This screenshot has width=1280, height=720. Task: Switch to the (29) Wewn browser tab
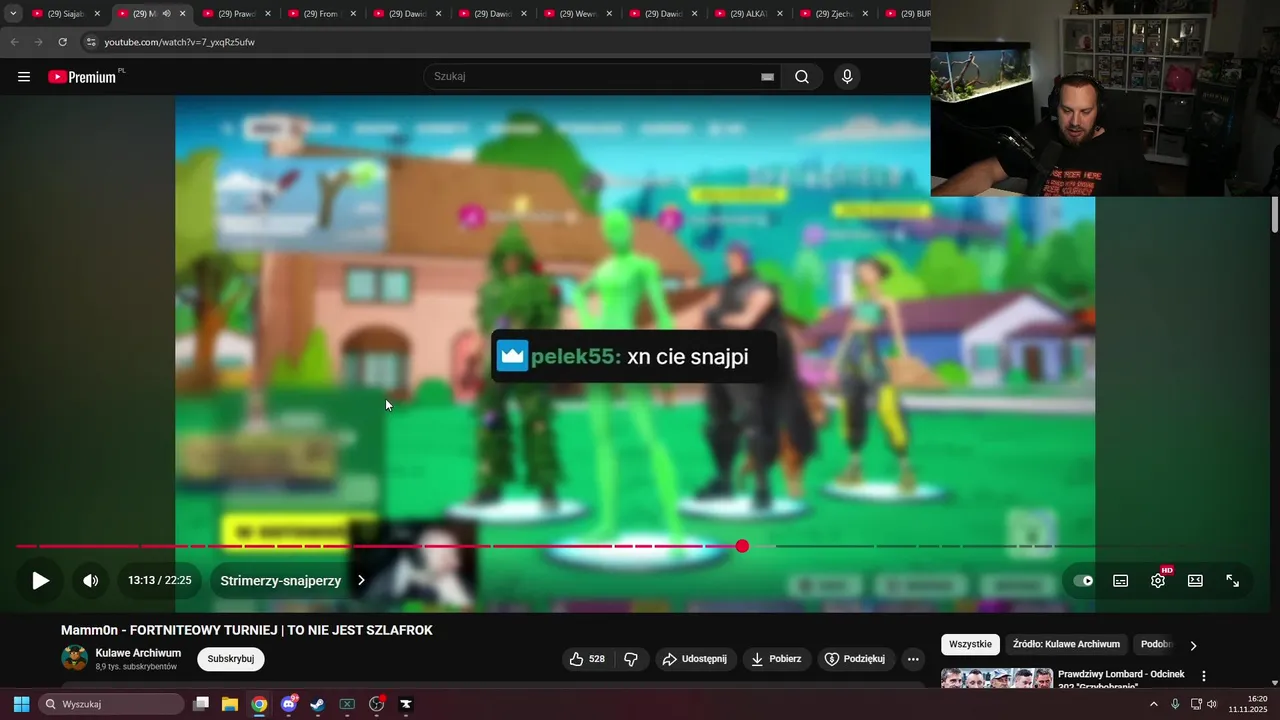577,14
